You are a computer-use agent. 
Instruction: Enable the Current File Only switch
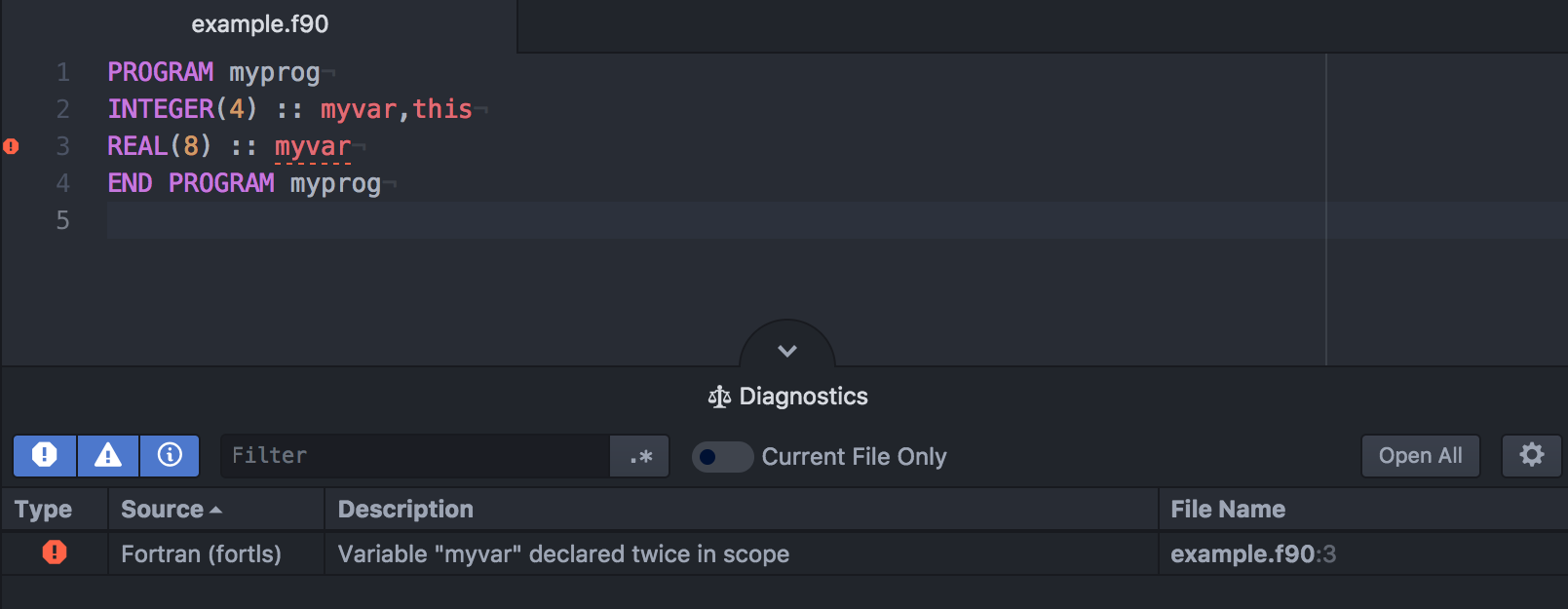pyautogui.click(x=722, y=457)
